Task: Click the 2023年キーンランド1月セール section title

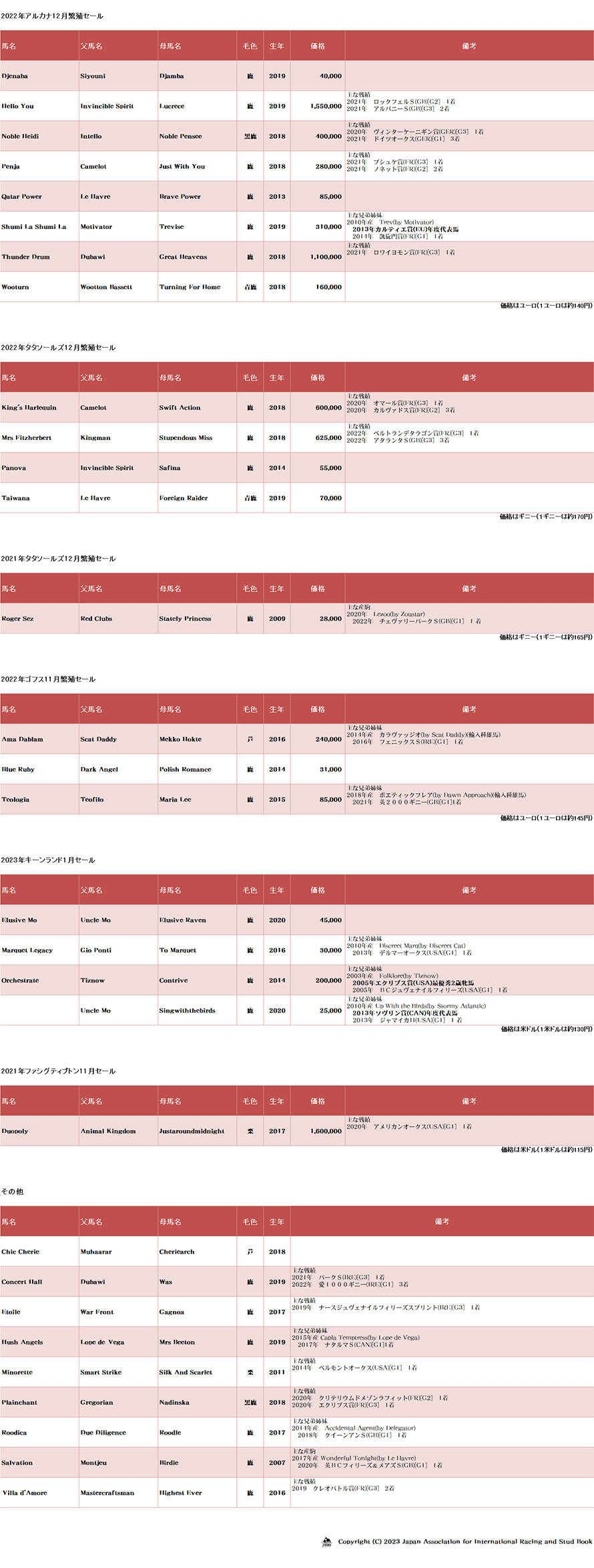Action: (x=48, y=860)
